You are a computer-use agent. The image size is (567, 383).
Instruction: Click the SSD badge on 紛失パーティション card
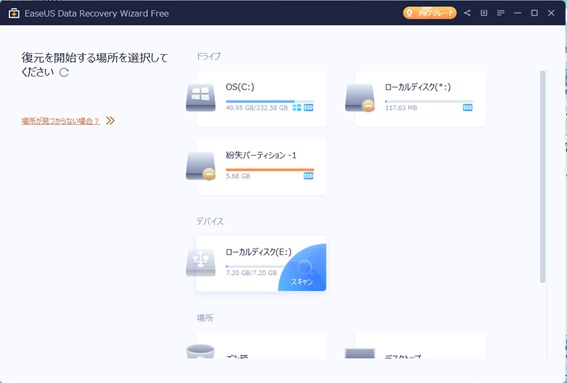[308, 176]
